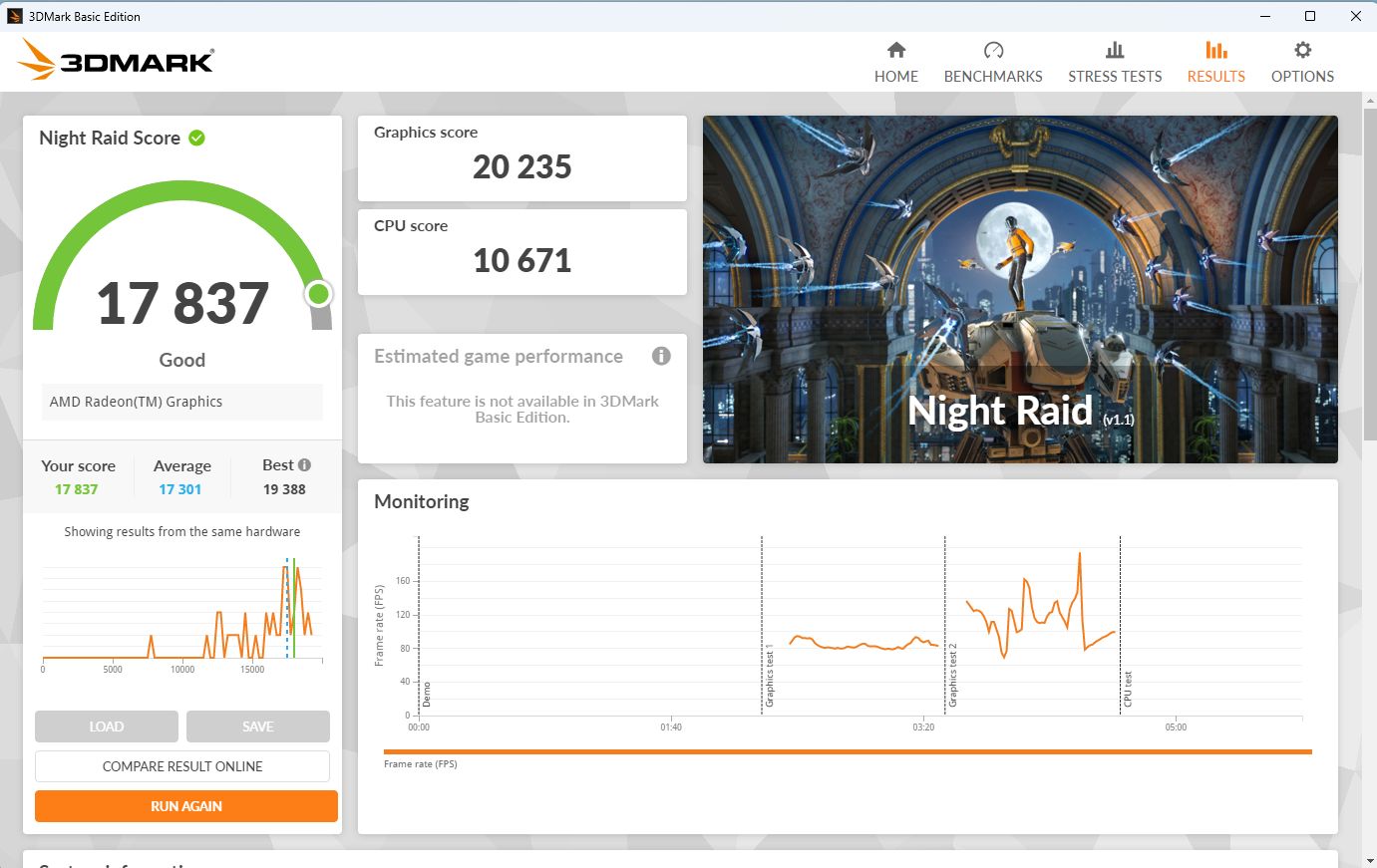This screenshot has width=1377, height=868.
Task: Select the RESULTS tab label
Action: (x=1215, y=77)
